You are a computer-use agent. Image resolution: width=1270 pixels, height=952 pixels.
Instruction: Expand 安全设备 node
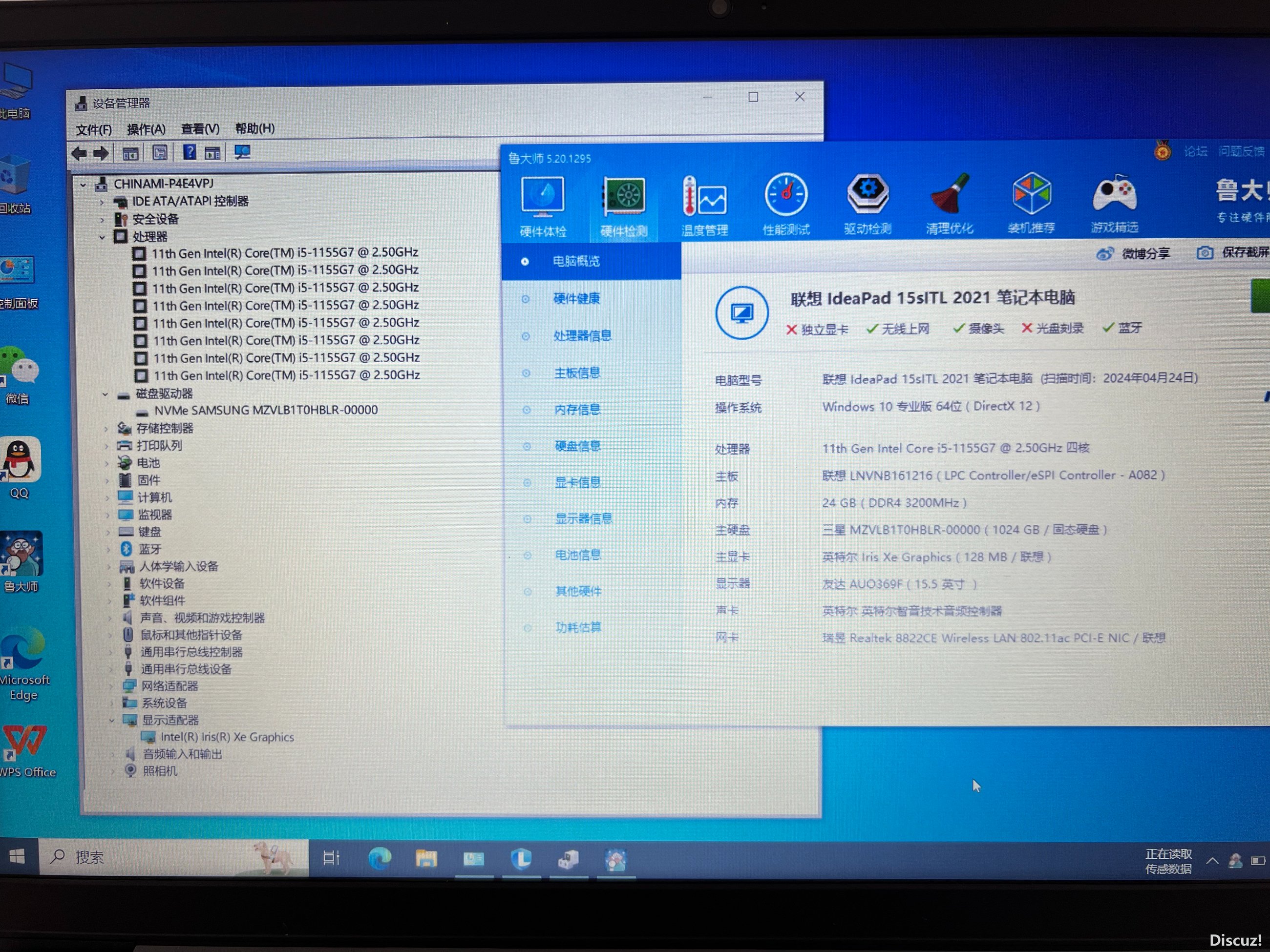point(102,220)
